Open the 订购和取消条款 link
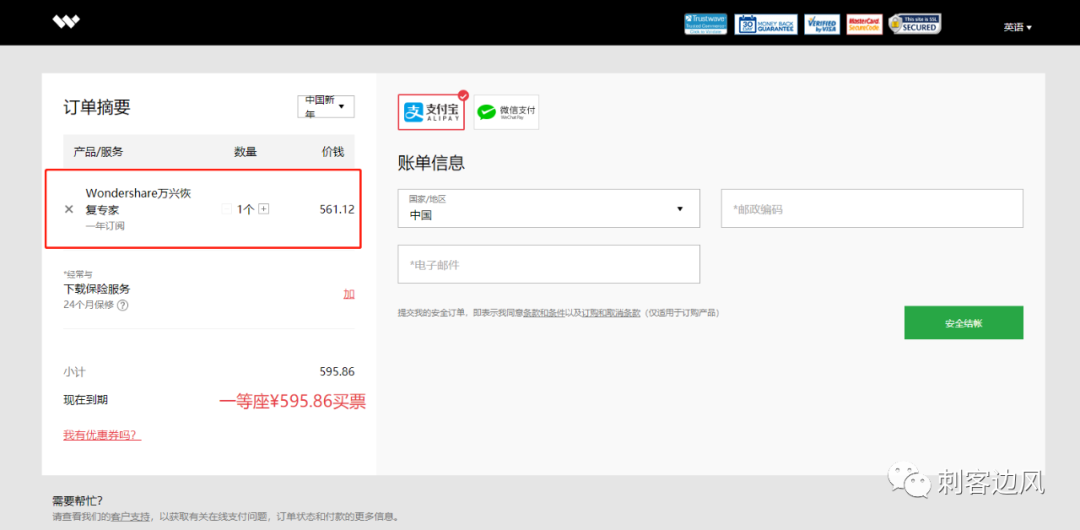1080x530 pixels. click(611, 313)
